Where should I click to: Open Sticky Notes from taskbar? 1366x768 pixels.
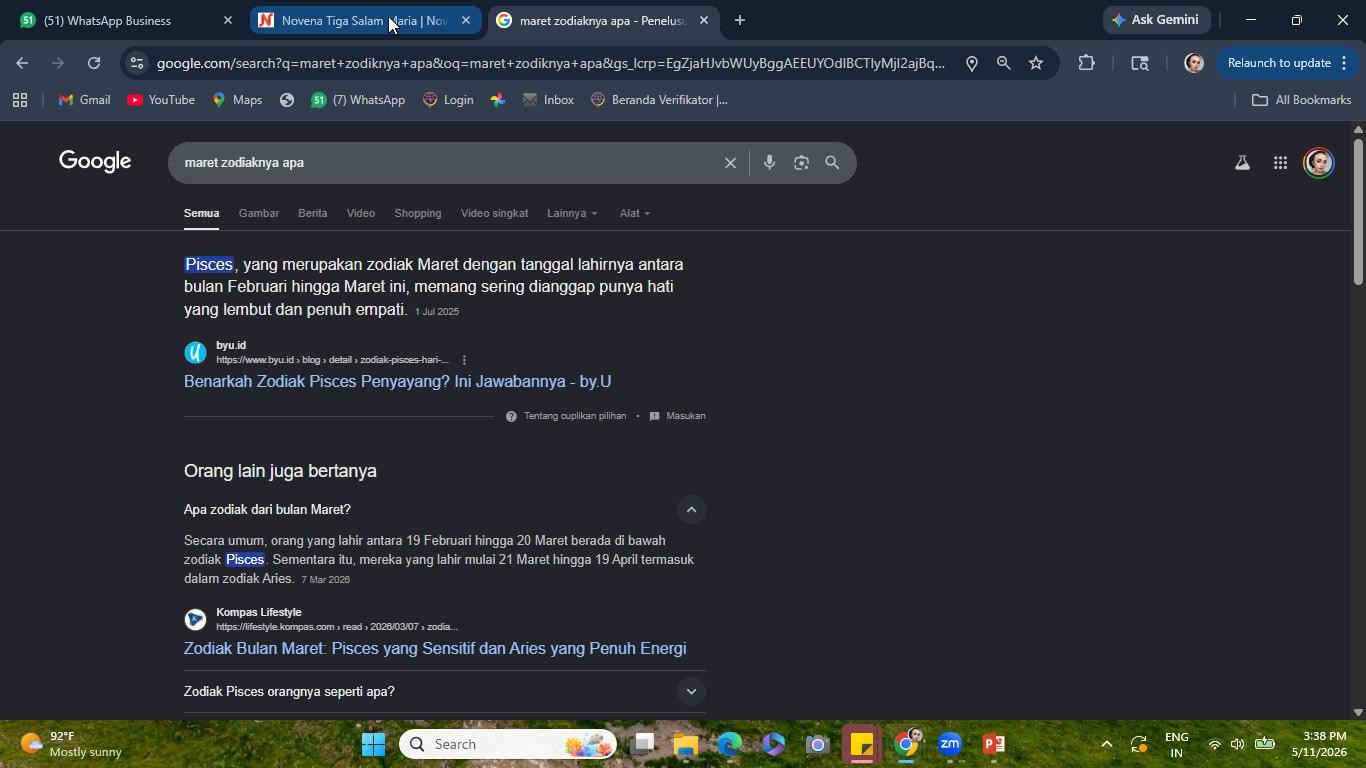(x=862, y=744)
